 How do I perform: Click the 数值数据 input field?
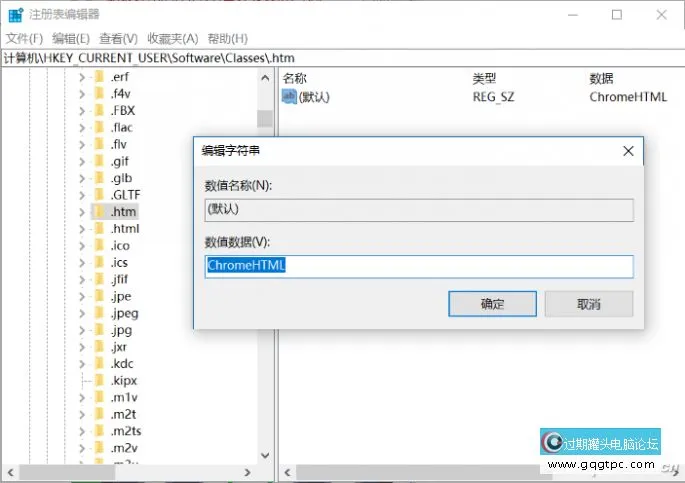[x=419, y=266]
